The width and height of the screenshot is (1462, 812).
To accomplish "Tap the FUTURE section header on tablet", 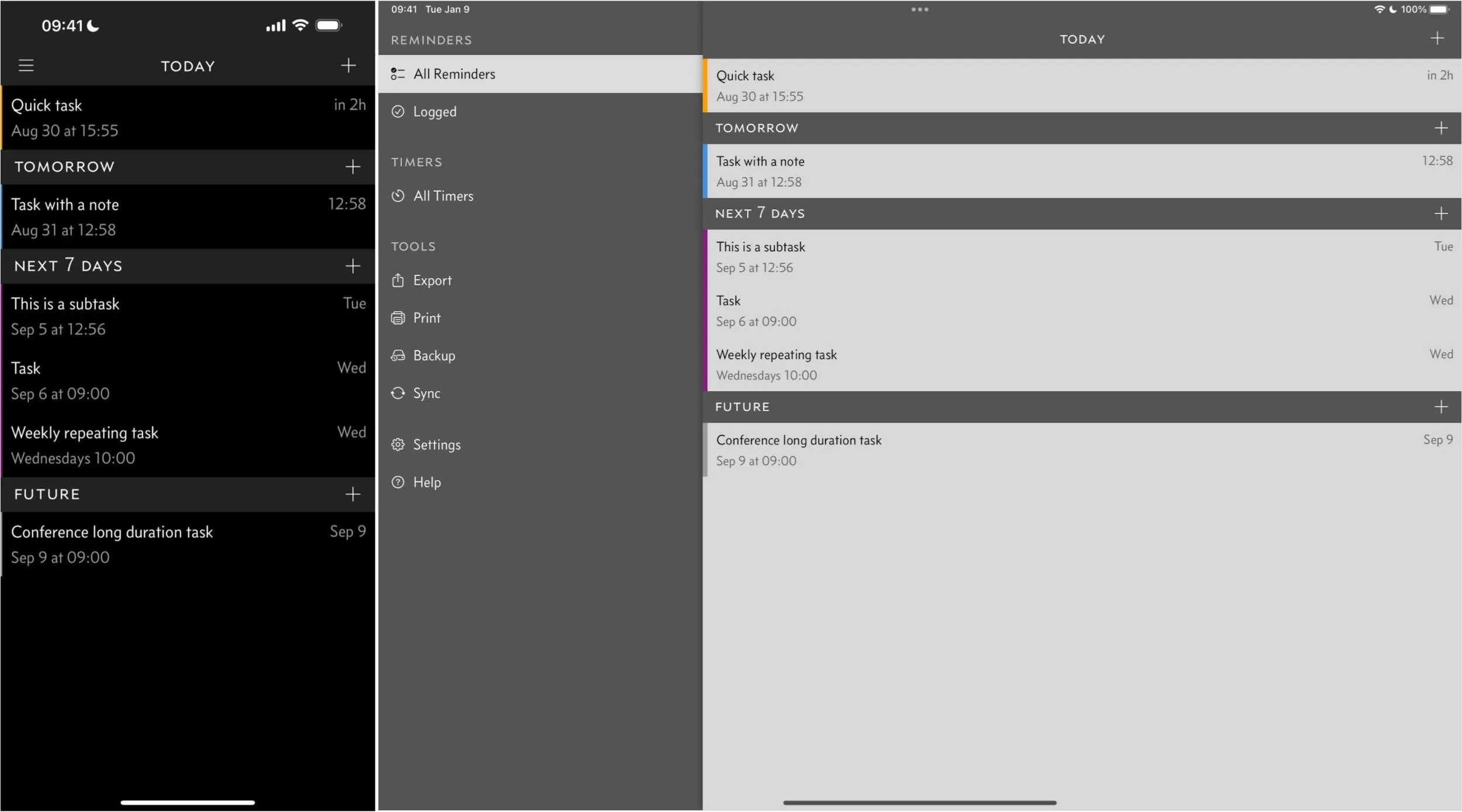I will pyautogui.click(x=1082, y=407).
